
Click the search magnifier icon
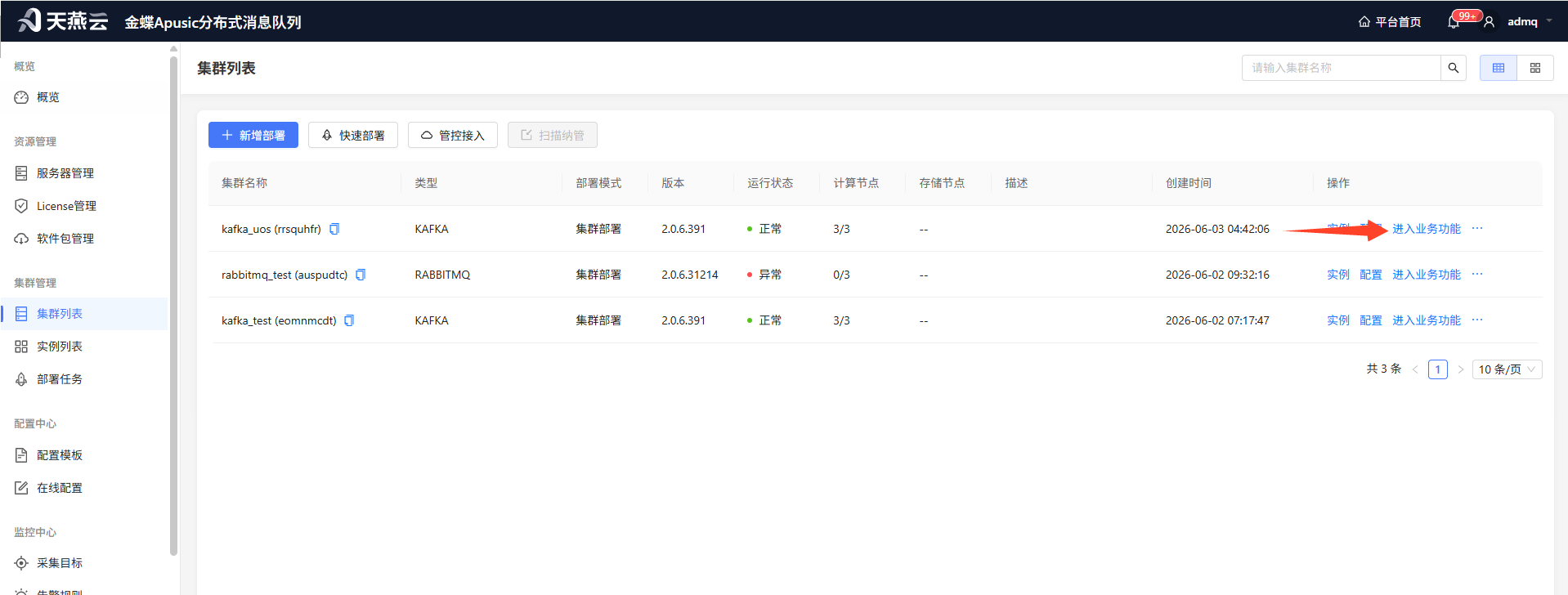(1454, 68)
